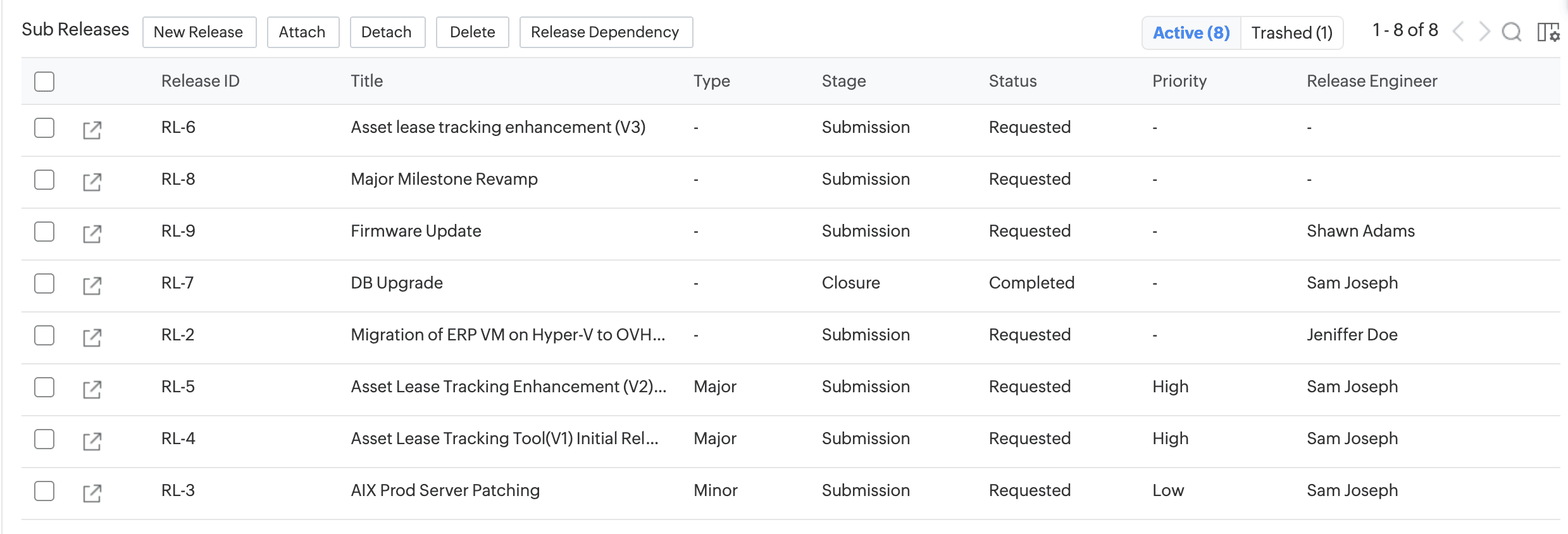Check the checkbox for RL-4 Asset Lease Tracking

pyautogui.click(x=44, y=439)
